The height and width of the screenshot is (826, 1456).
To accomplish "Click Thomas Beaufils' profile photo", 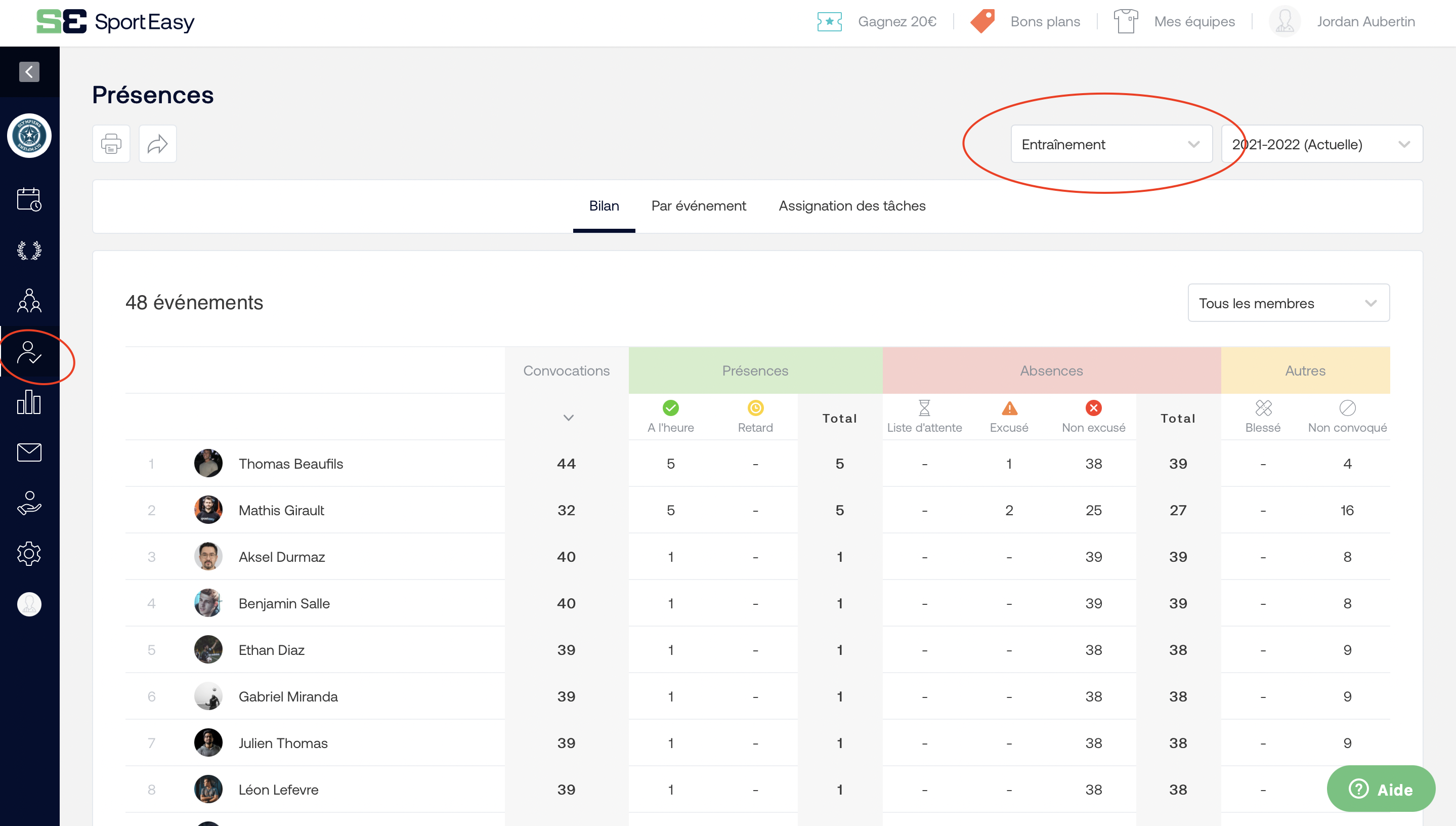I will 208,464.
